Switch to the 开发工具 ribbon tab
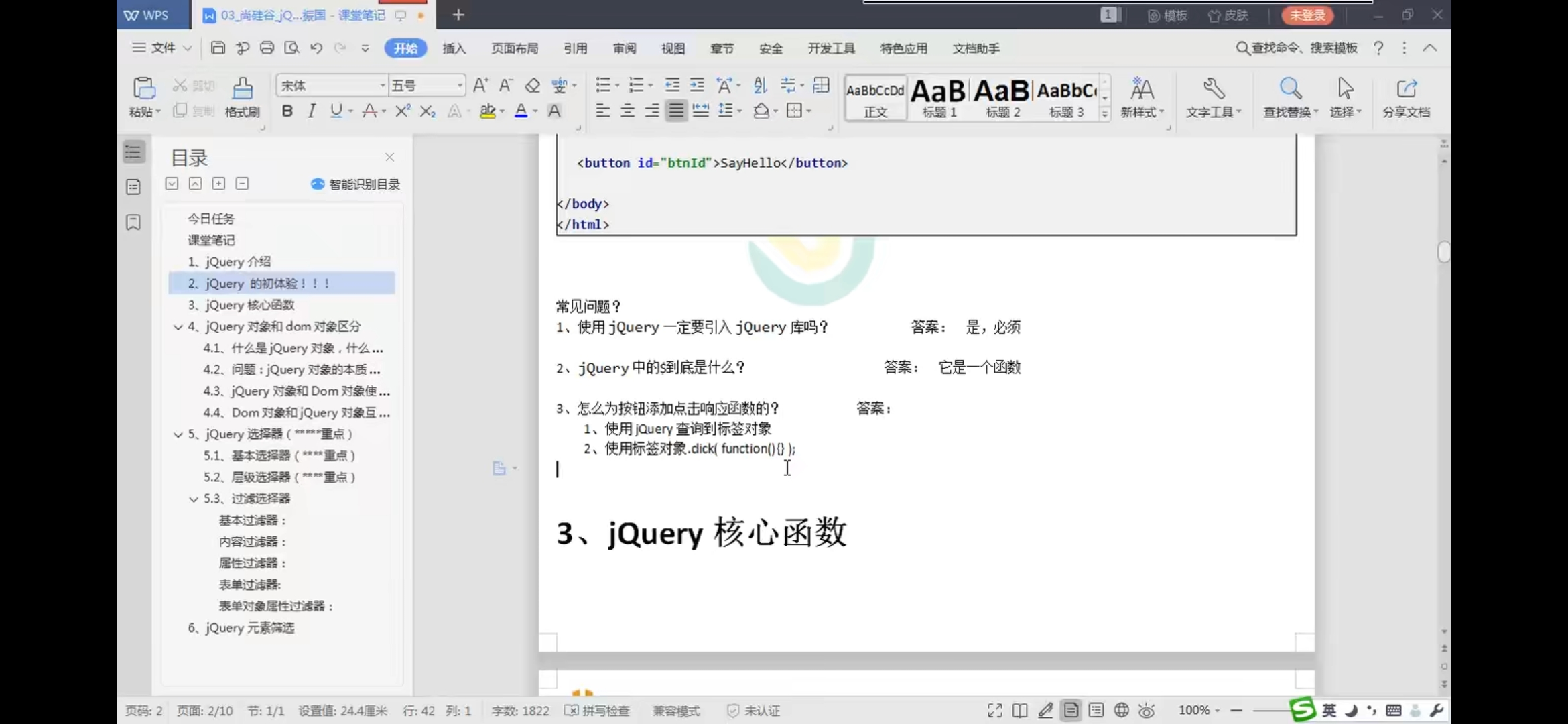 click(x=831, y=48)
